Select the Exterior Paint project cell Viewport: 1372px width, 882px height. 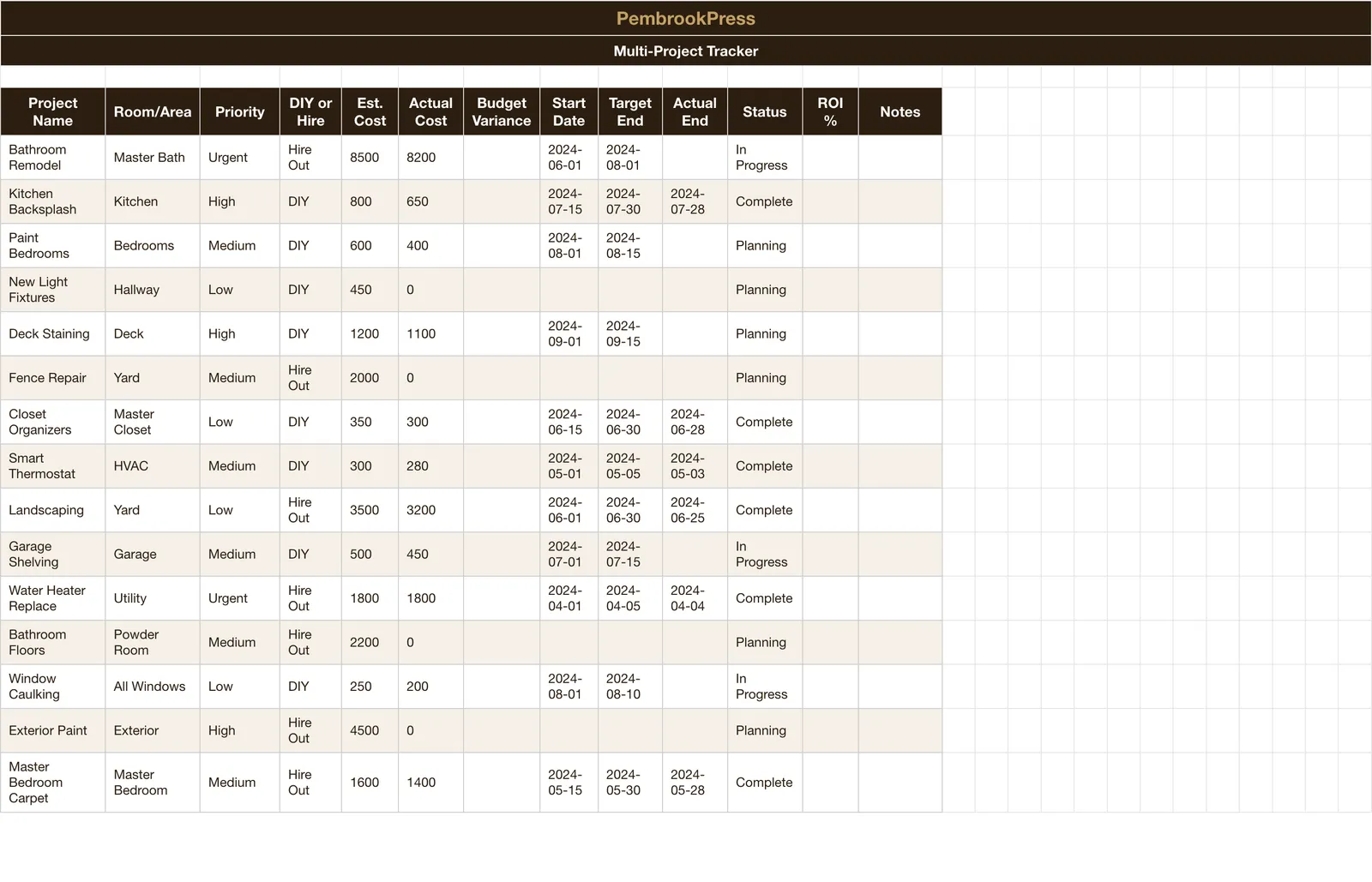point(53,730)
